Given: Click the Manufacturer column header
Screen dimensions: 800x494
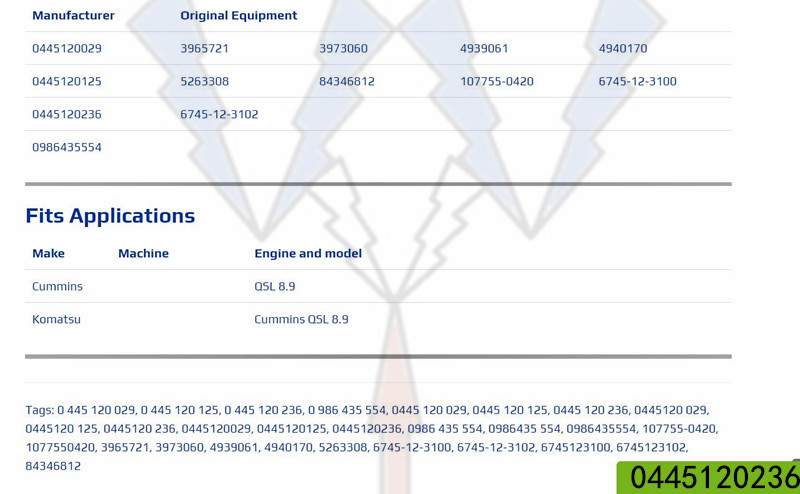Looking at the screenshot, I should click(73, 15).
